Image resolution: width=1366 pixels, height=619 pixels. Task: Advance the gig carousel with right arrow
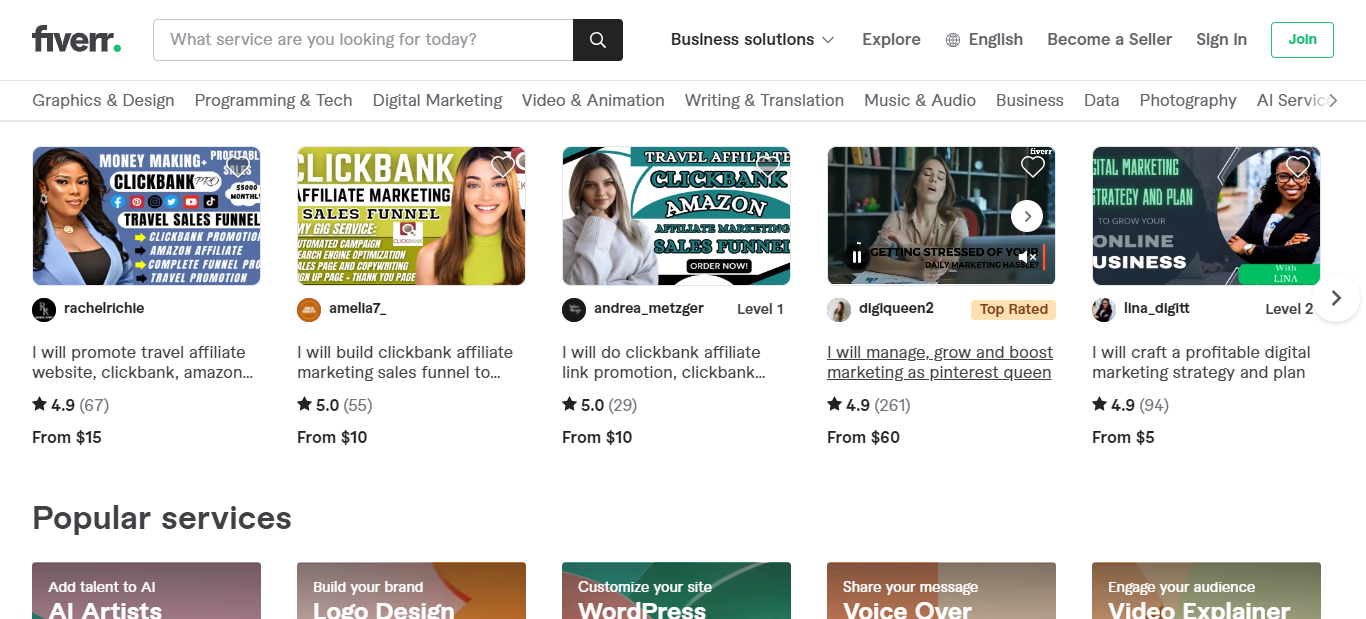1335,297
